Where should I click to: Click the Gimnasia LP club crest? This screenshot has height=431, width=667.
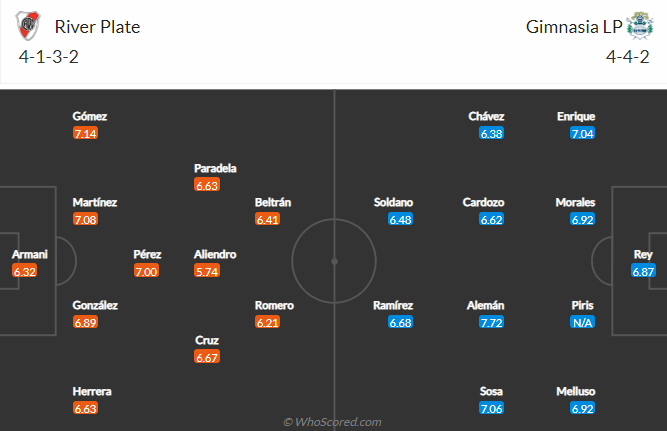tap(640, 26)
